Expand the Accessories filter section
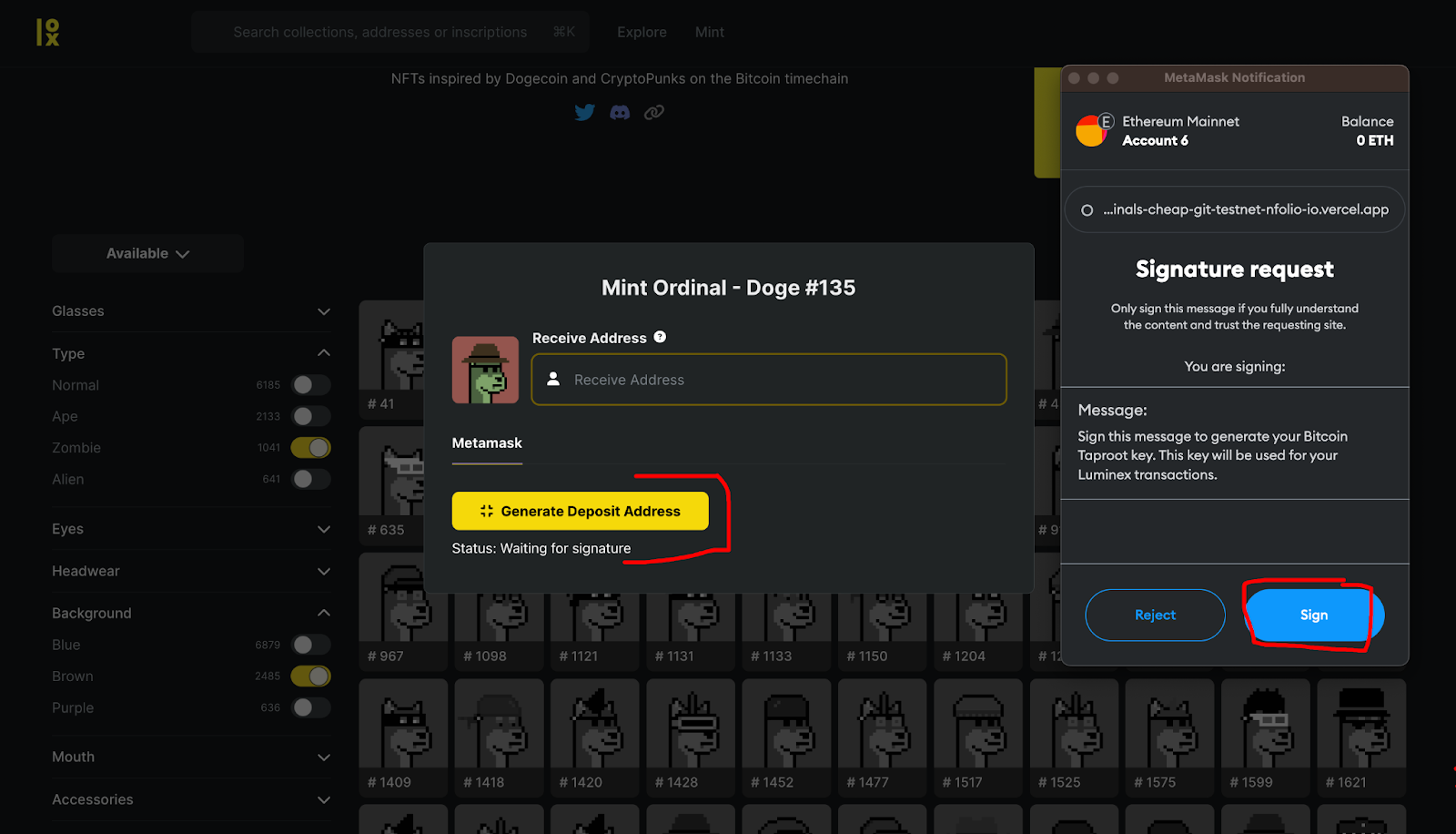Screen dimensions: 1456x834 click(x=191, y=799)
